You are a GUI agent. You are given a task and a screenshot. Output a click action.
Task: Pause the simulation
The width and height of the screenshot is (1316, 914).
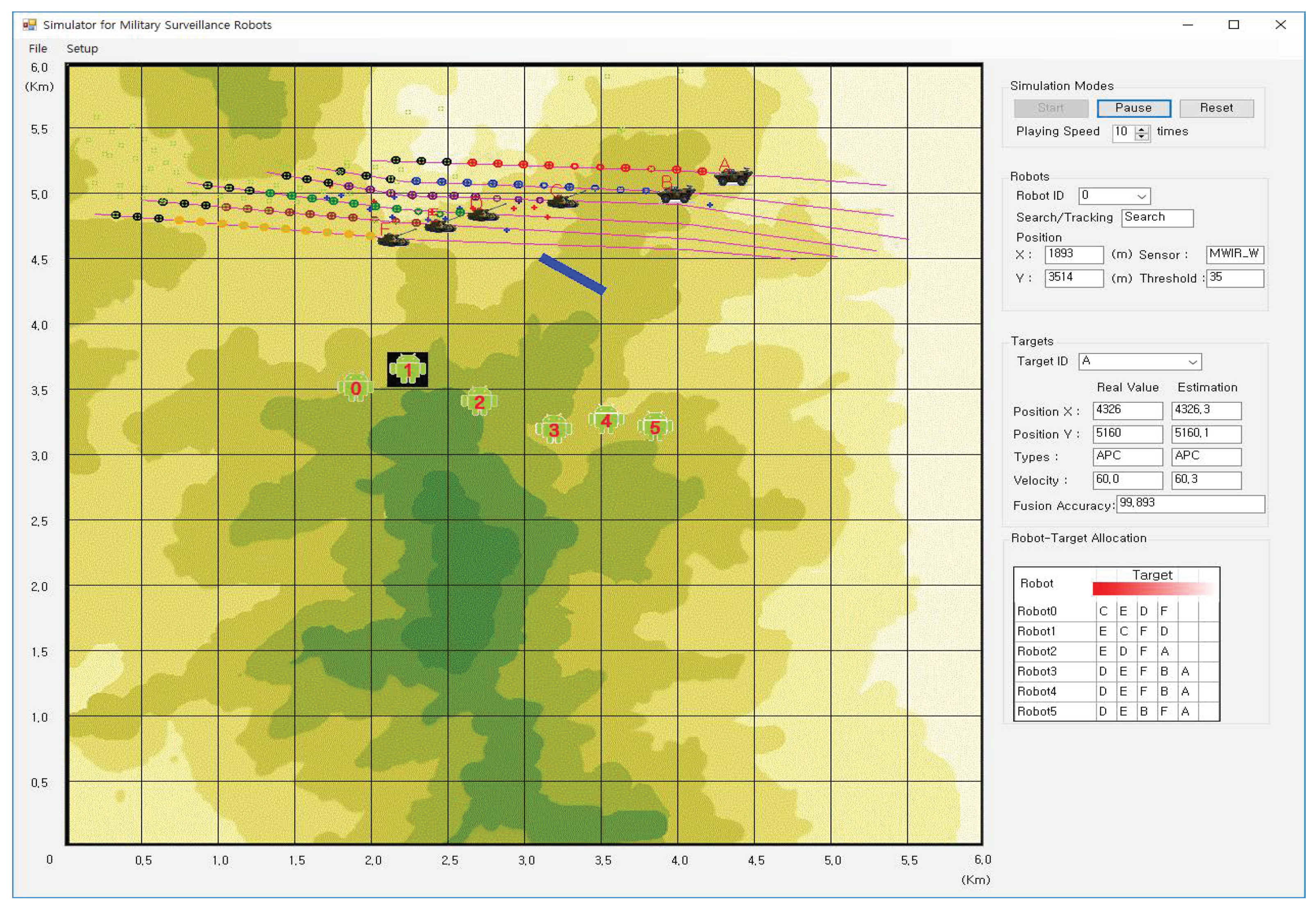(1133, 108)
